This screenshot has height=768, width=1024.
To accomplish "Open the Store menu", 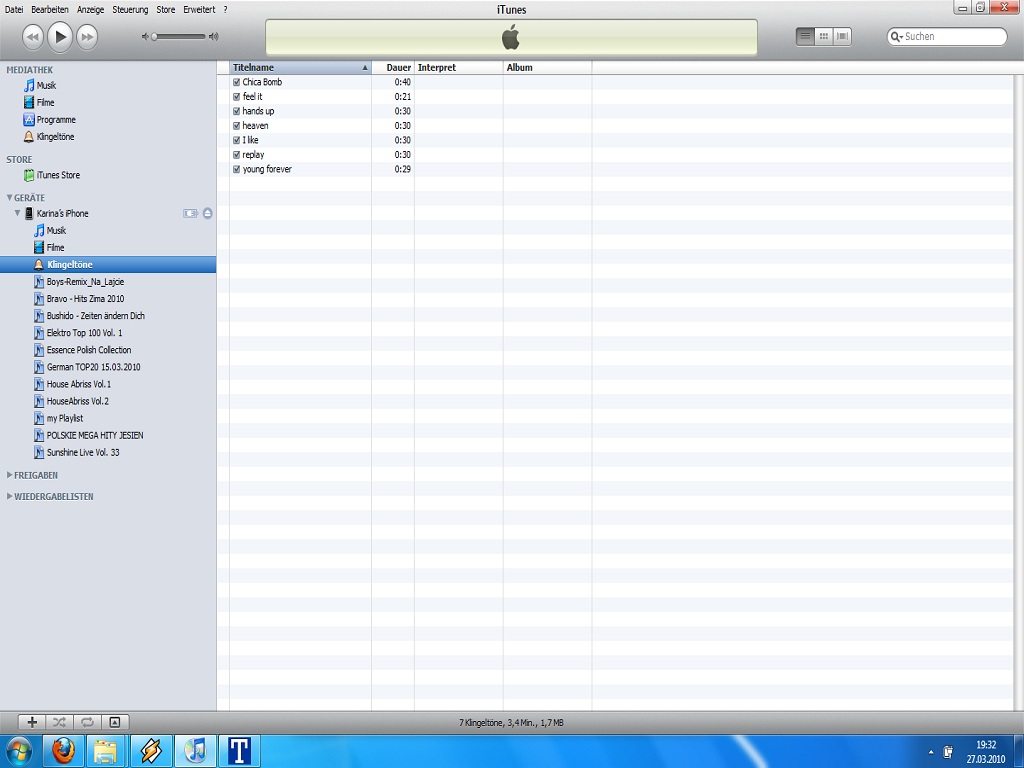I will [x=166, y=10].
